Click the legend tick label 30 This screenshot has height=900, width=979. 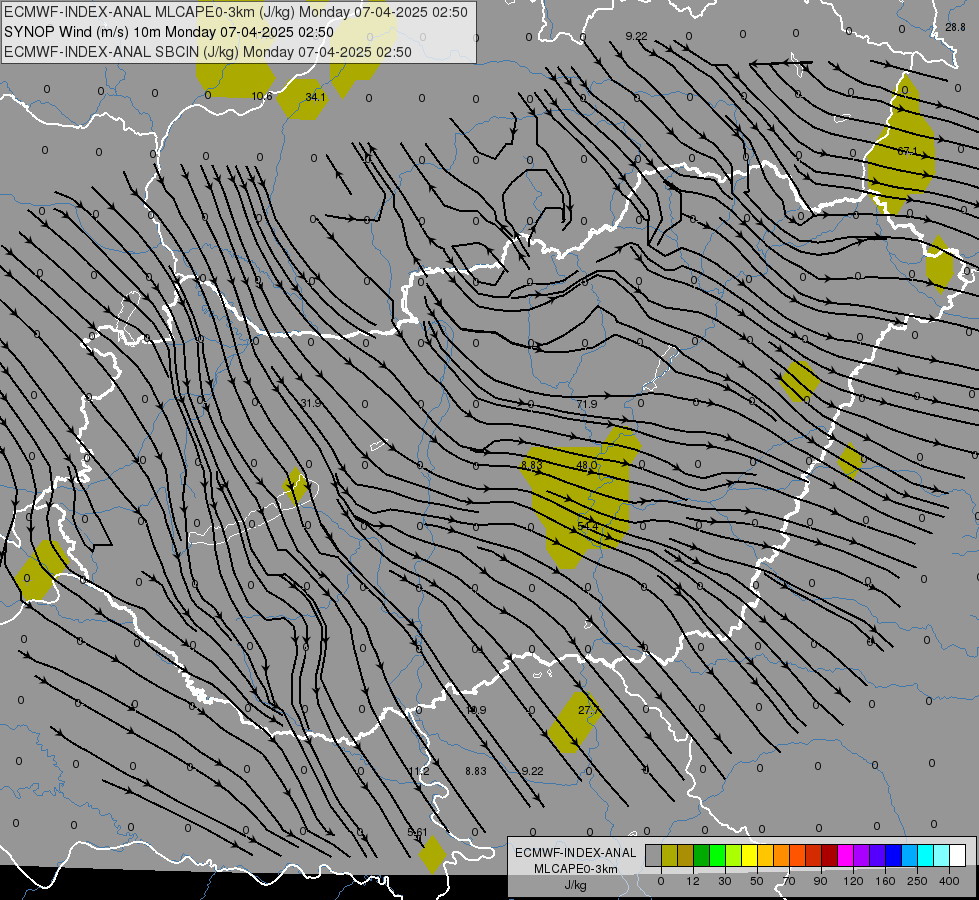pyautogui.click(x=724, y=881)
